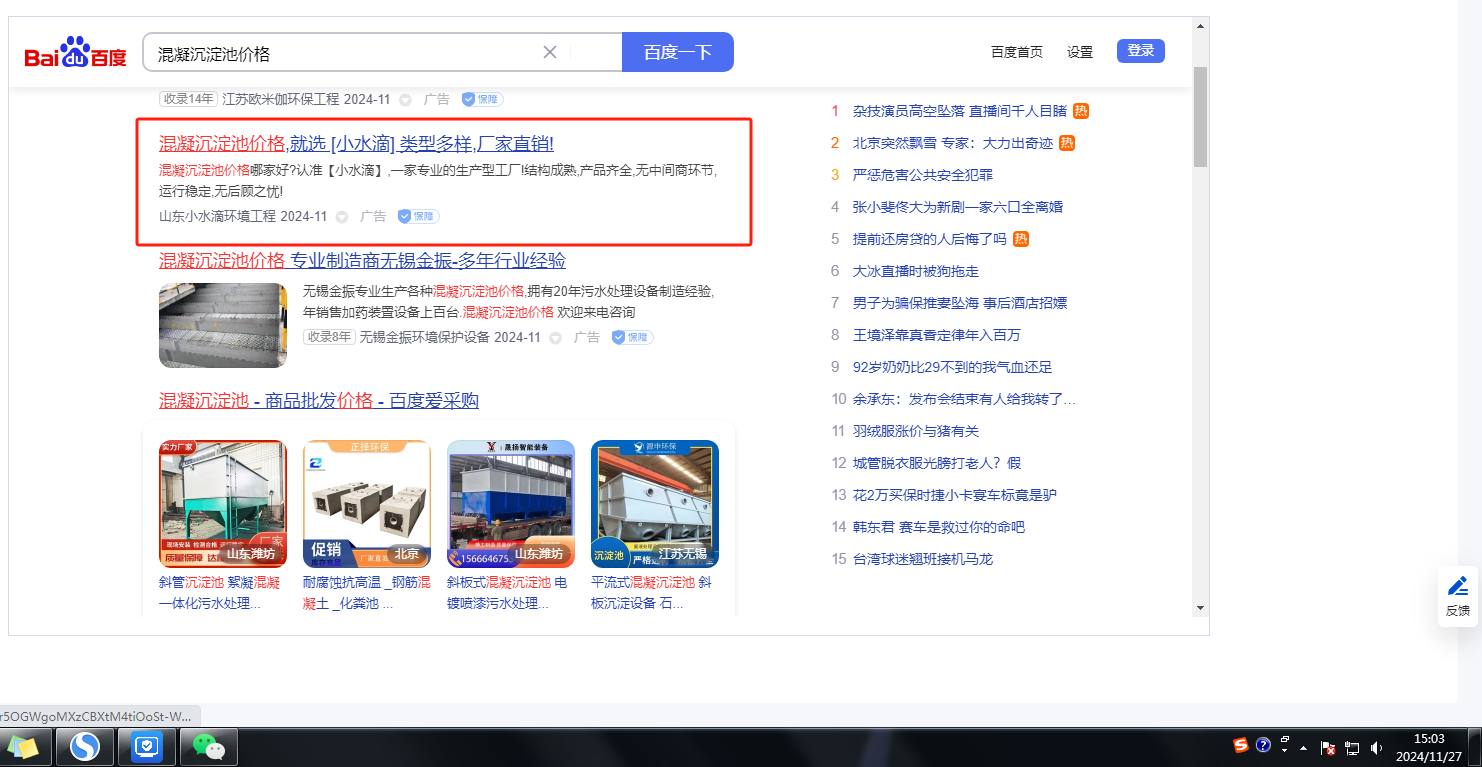Click Show Desktop strip beside the clock

point(1476,747)
